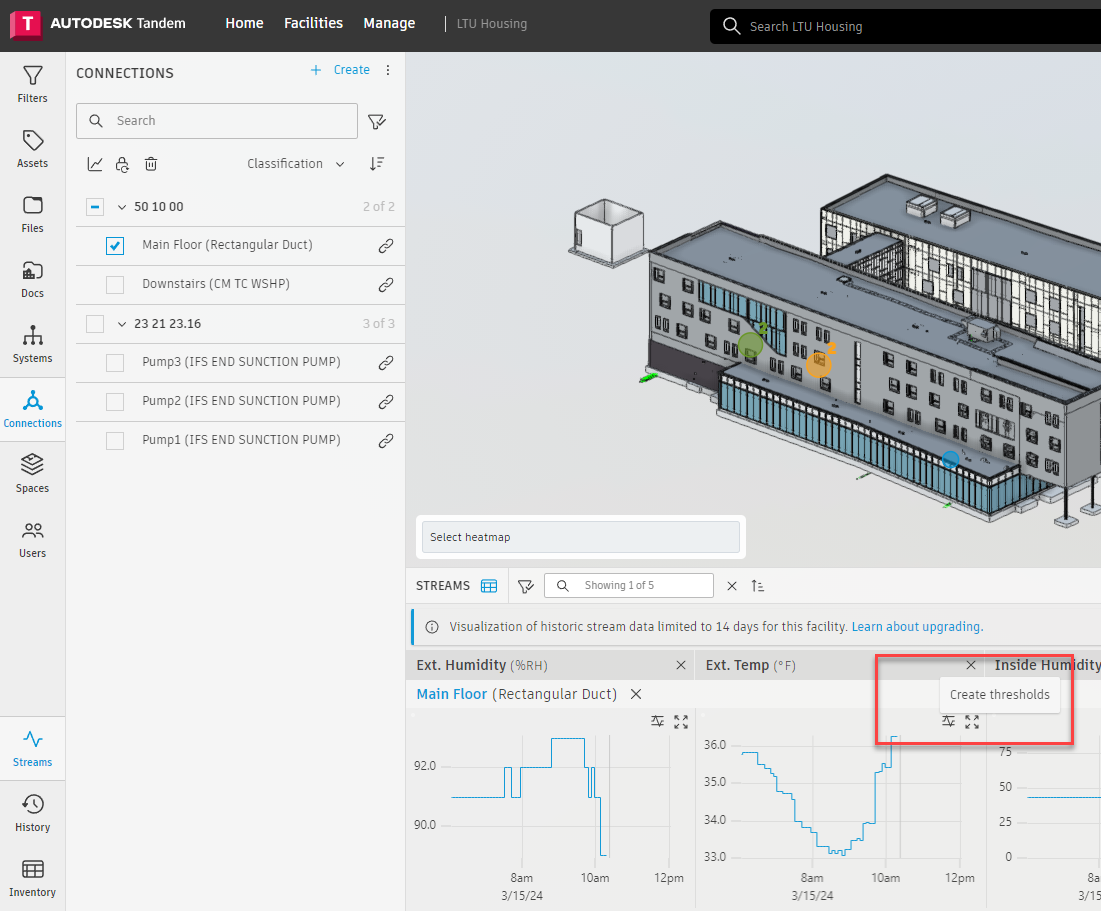
Task: Click the link icon for Pump2
Action: 385,402
